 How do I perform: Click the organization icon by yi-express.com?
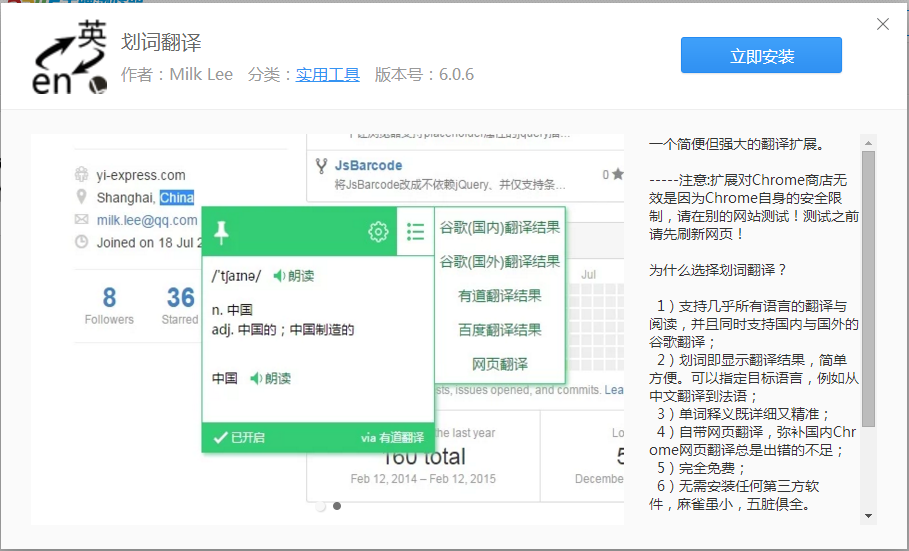[x=82, y=174]
